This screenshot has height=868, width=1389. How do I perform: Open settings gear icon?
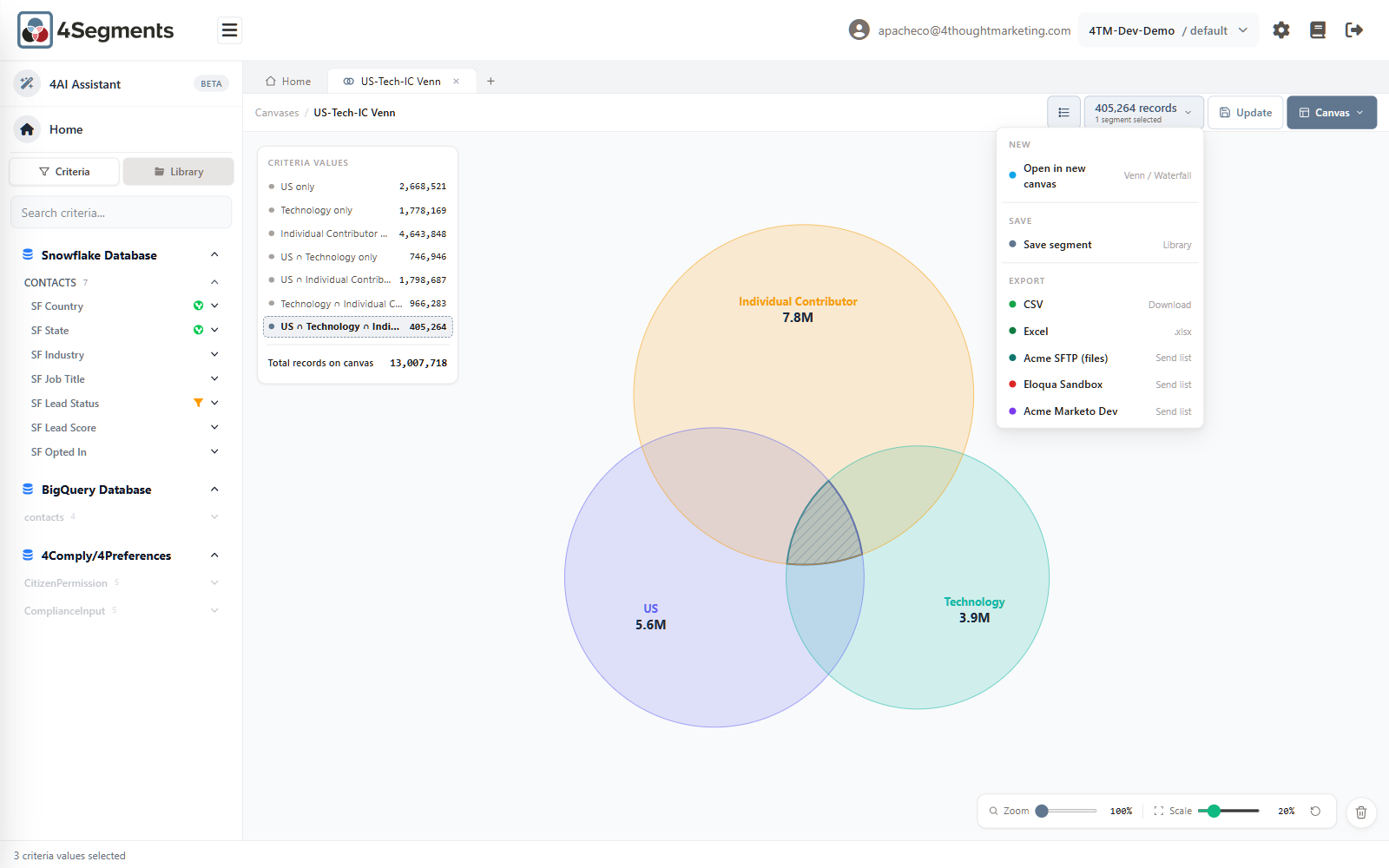tap(1281, 30)
